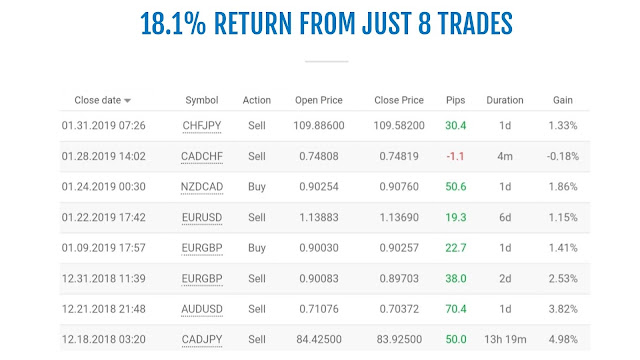Sort by the Duration column header
Viewport: 640px width, 360px height.
[505, 100]
